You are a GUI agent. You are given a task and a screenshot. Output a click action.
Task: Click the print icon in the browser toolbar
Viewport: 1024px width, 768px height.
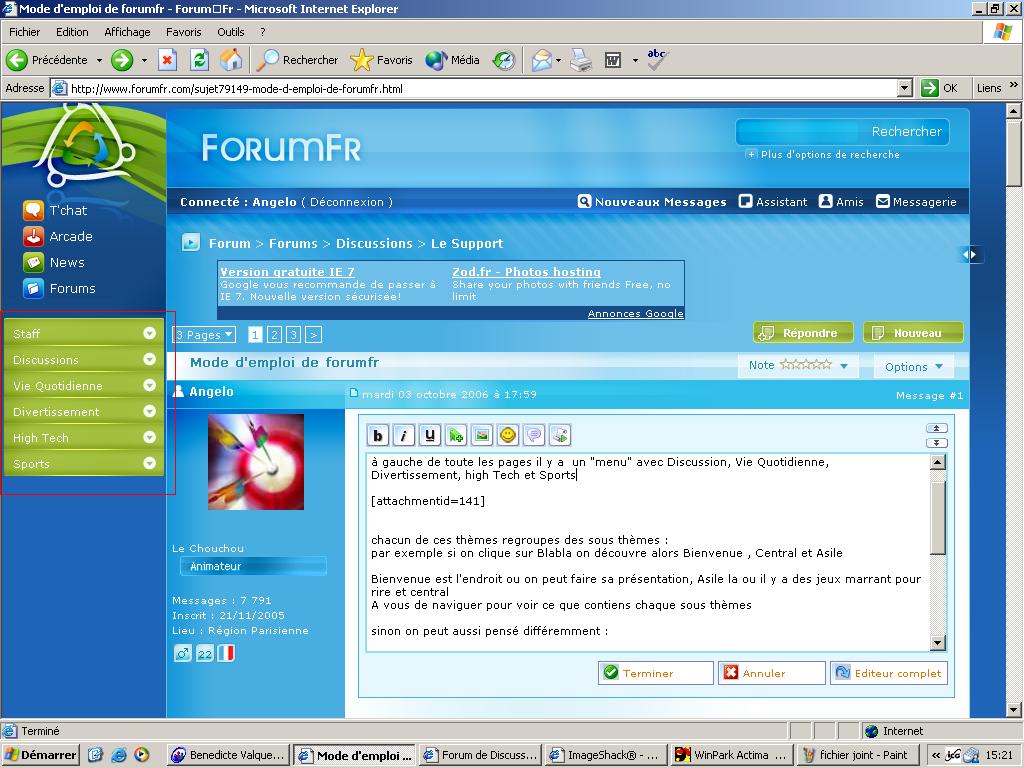click(x=581, y=60)
